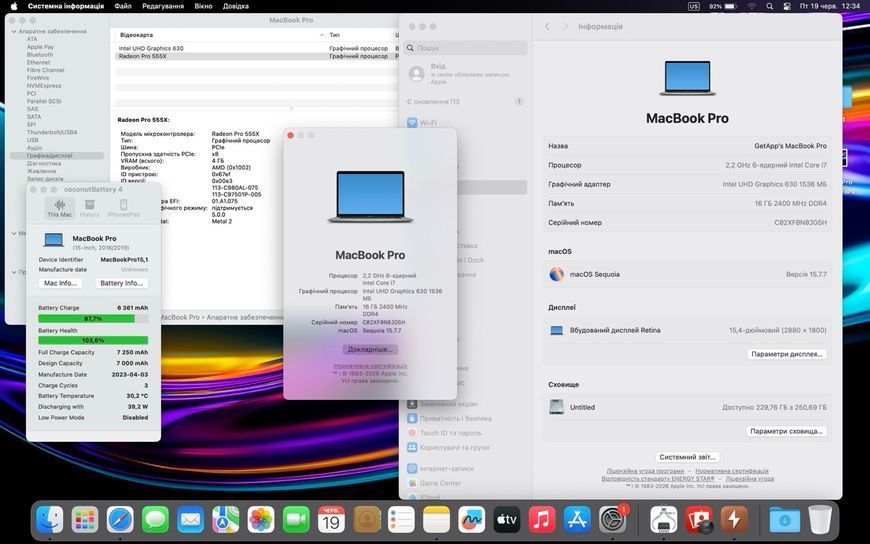Open the Trash in the Dock
The height and width of the screenshot is (544, 870).
[820, 520]
